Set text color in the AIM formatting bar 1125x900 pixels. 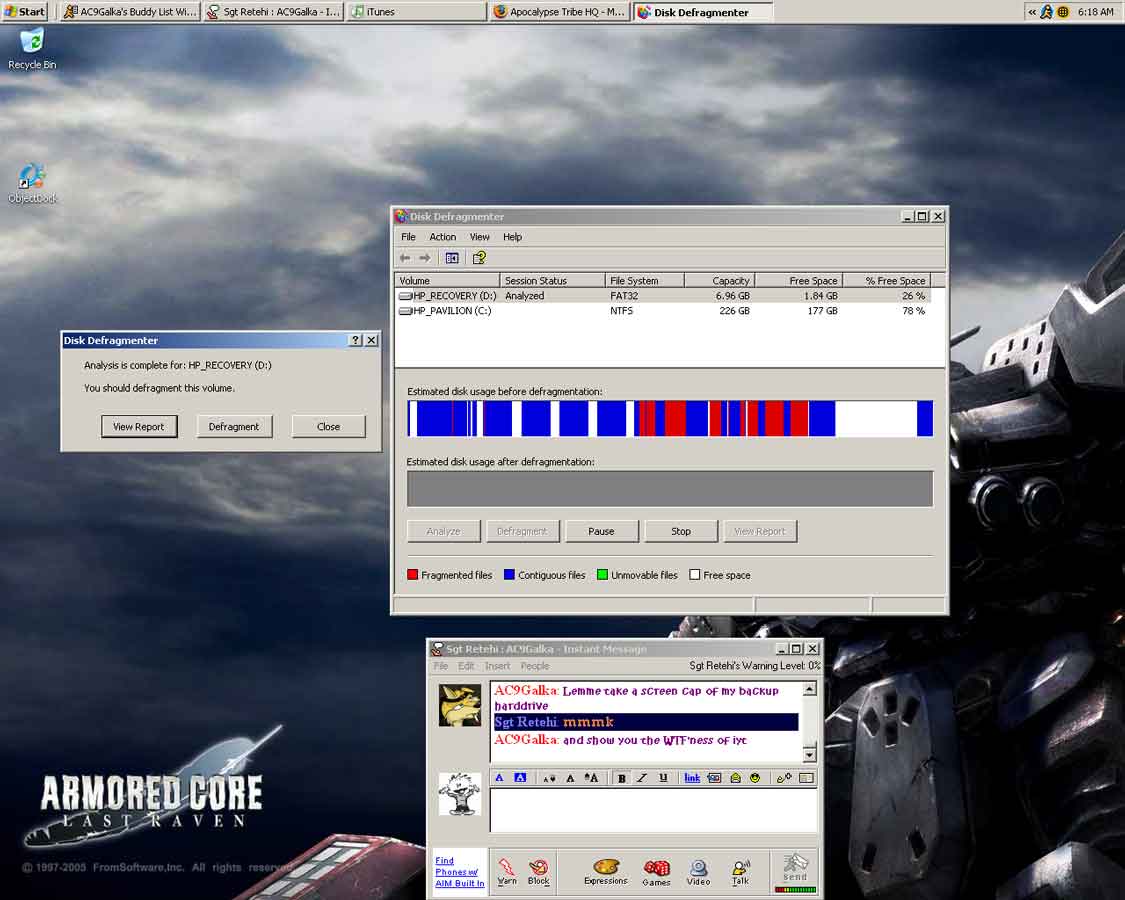point(500,778)
